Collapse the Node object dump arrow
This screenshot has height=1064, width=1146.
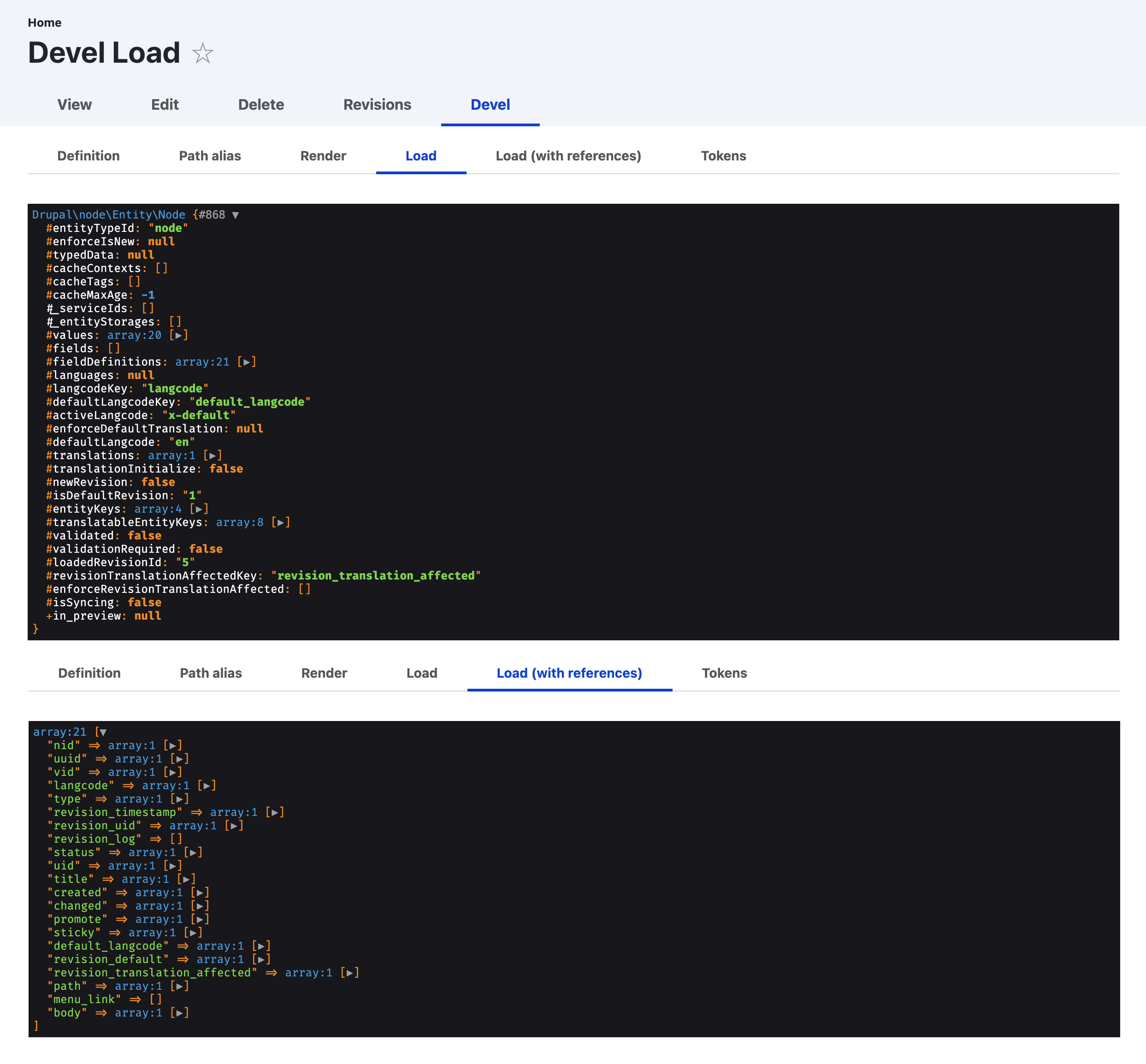[x=236, y=215]
